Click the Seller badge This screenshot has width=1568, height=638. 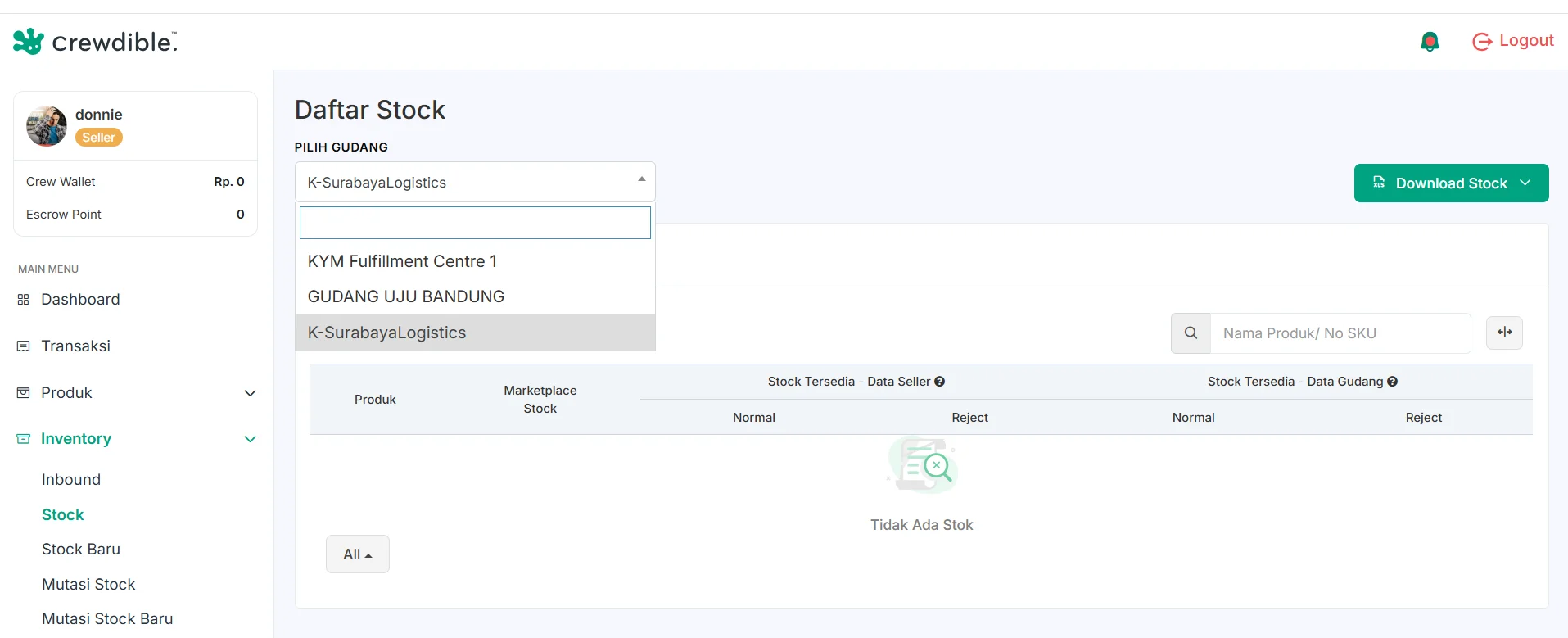98,138
